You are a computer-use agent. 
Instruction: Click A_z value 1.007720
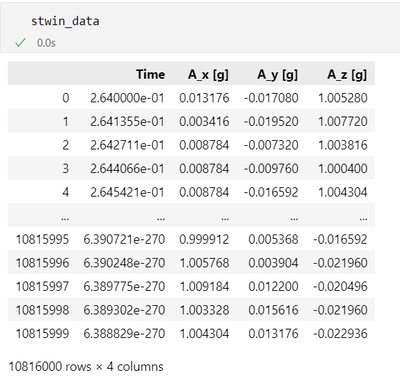343,122
